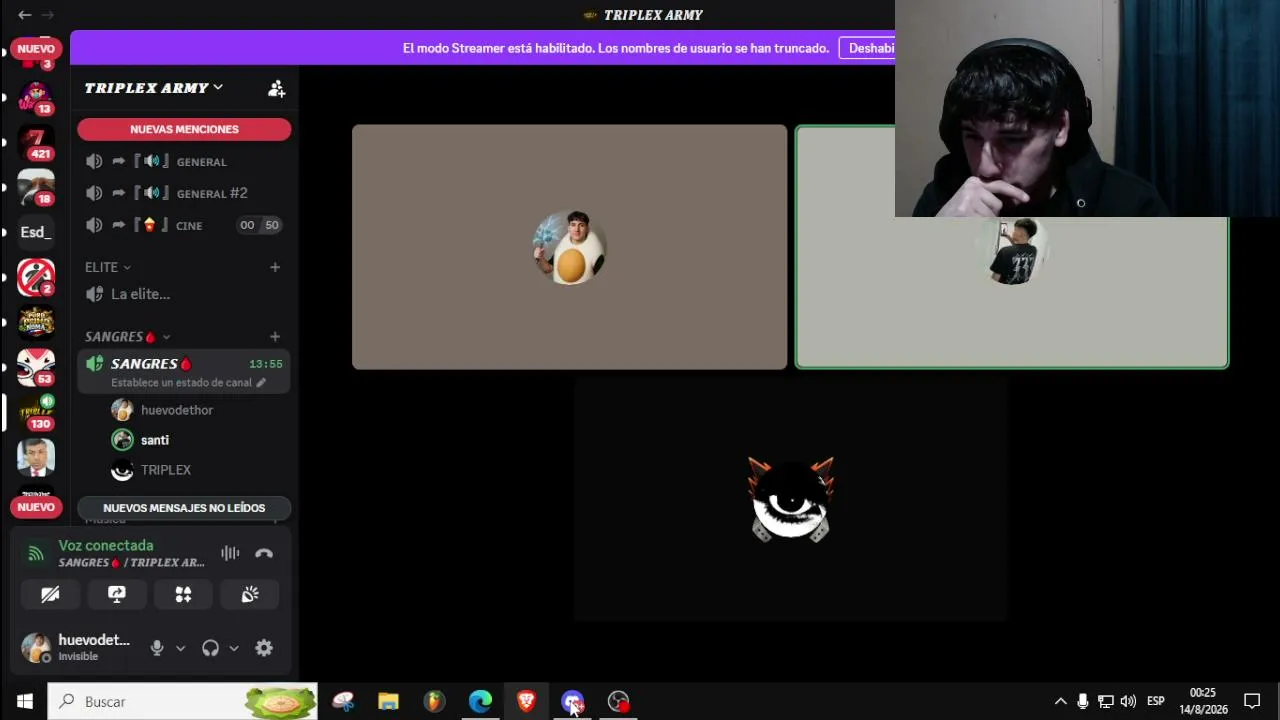The width and height of the screenshot is (1280, 720).
Task: Show hidden system tray icons
Action: (1060, 702)
